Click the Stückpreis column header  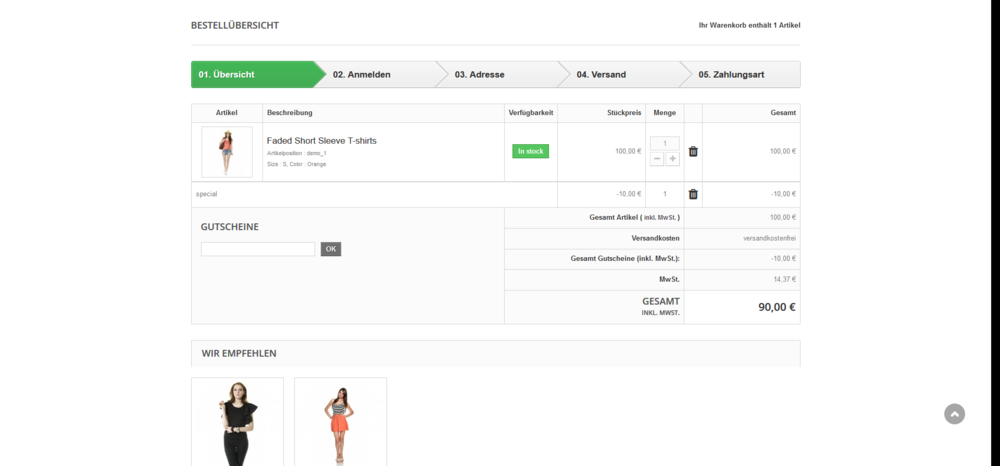(624, 113)
